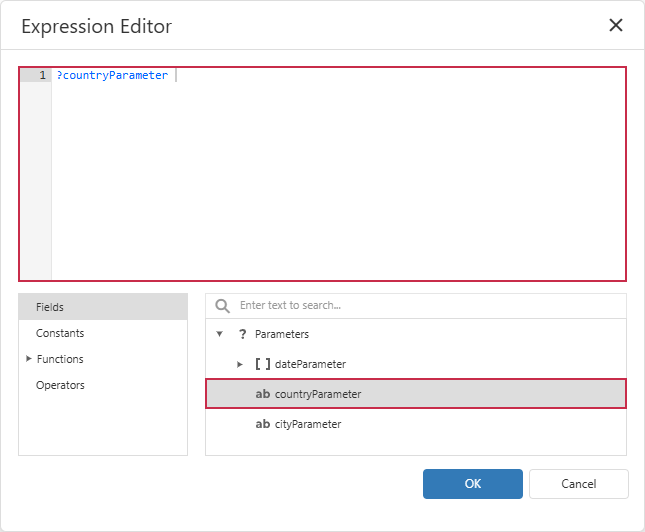The width and height of the screenshot is (645, 532).
Task: Click the dateParameter brackets icon
Action: tap(263, 364)
